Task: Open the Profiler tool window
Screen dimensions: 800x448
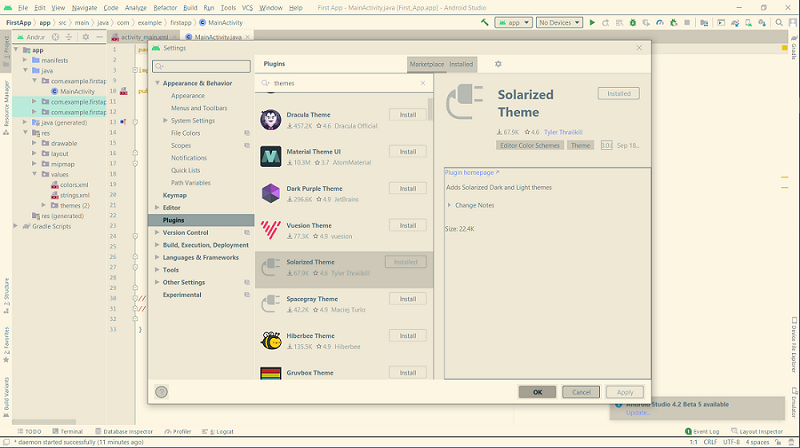Action: click(178, 431)
